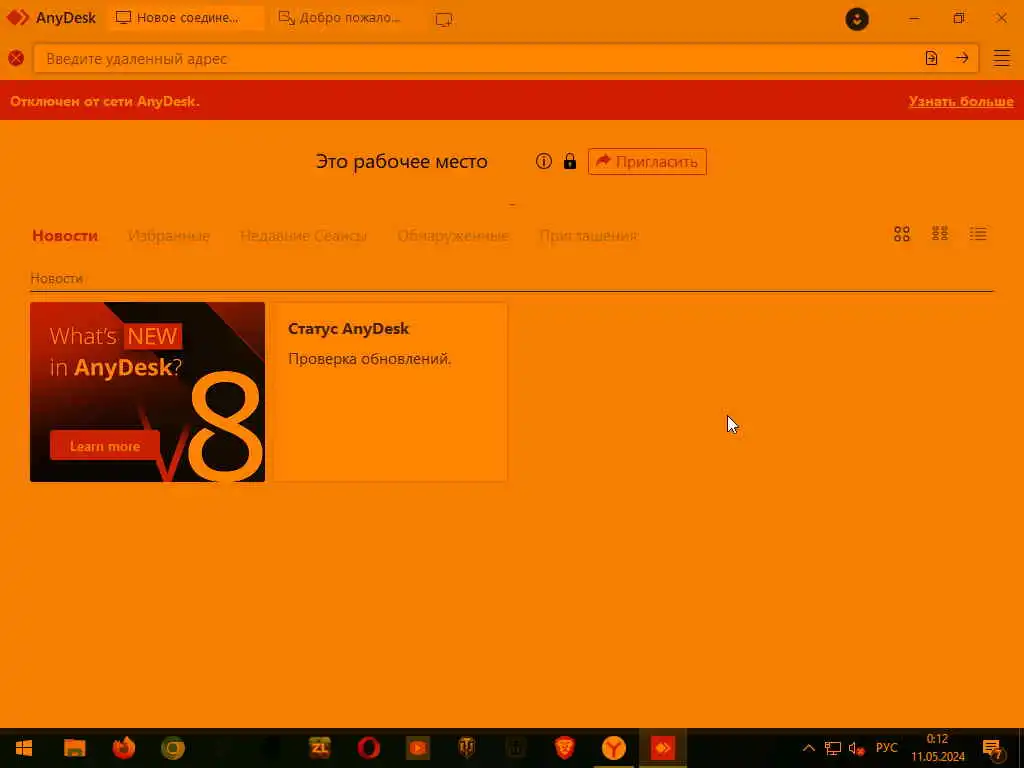Open the clock showing 0:12 11.05.2024

tap(938, 748)
